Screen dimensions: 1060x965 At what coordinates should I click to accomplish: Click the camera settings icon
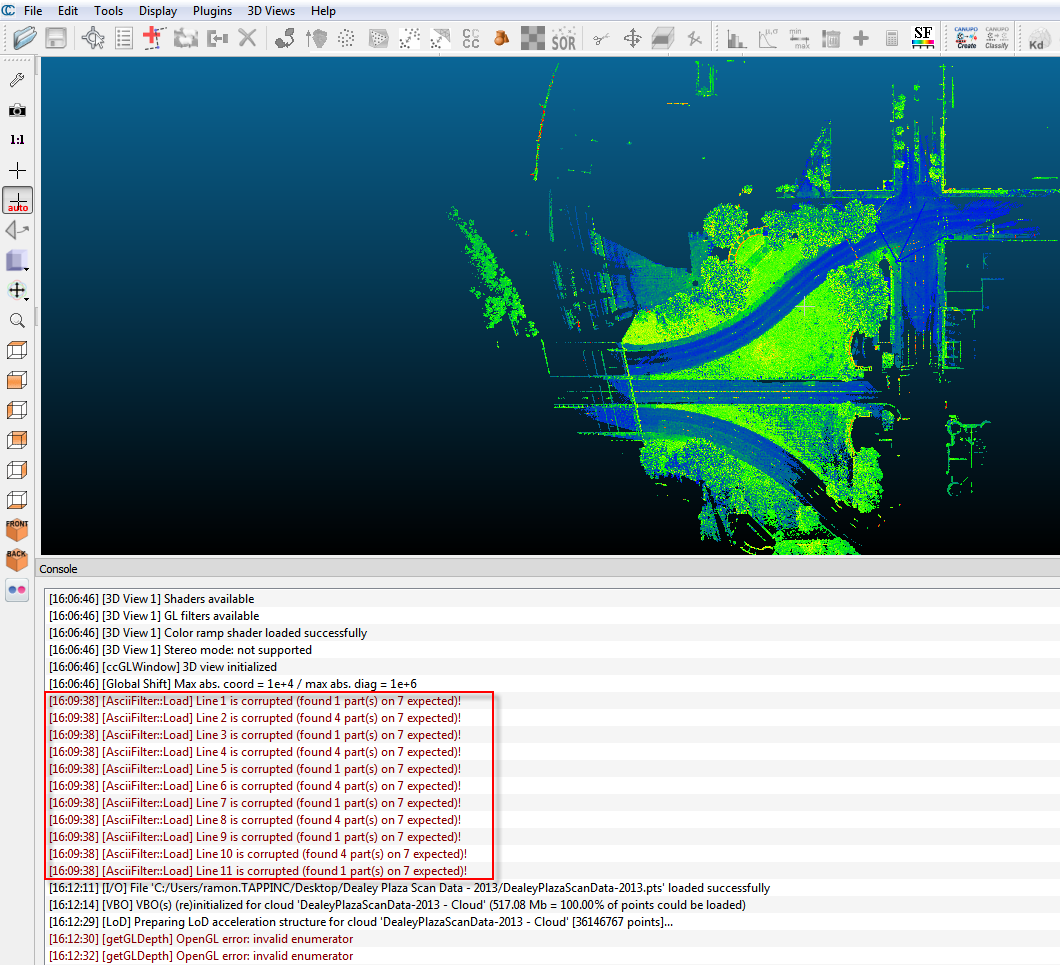17,110
